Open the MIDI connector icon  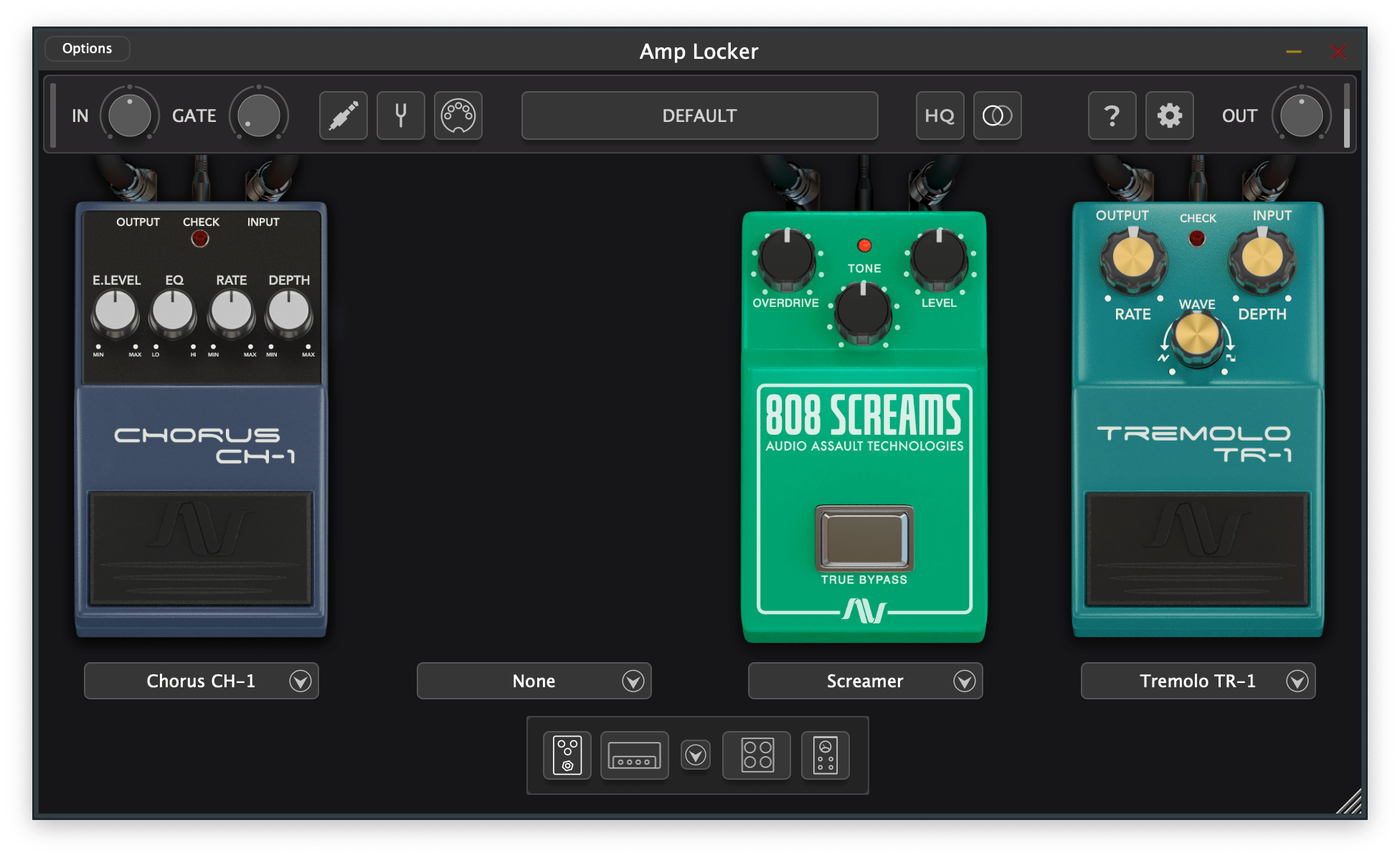click(x=458, y=115)
